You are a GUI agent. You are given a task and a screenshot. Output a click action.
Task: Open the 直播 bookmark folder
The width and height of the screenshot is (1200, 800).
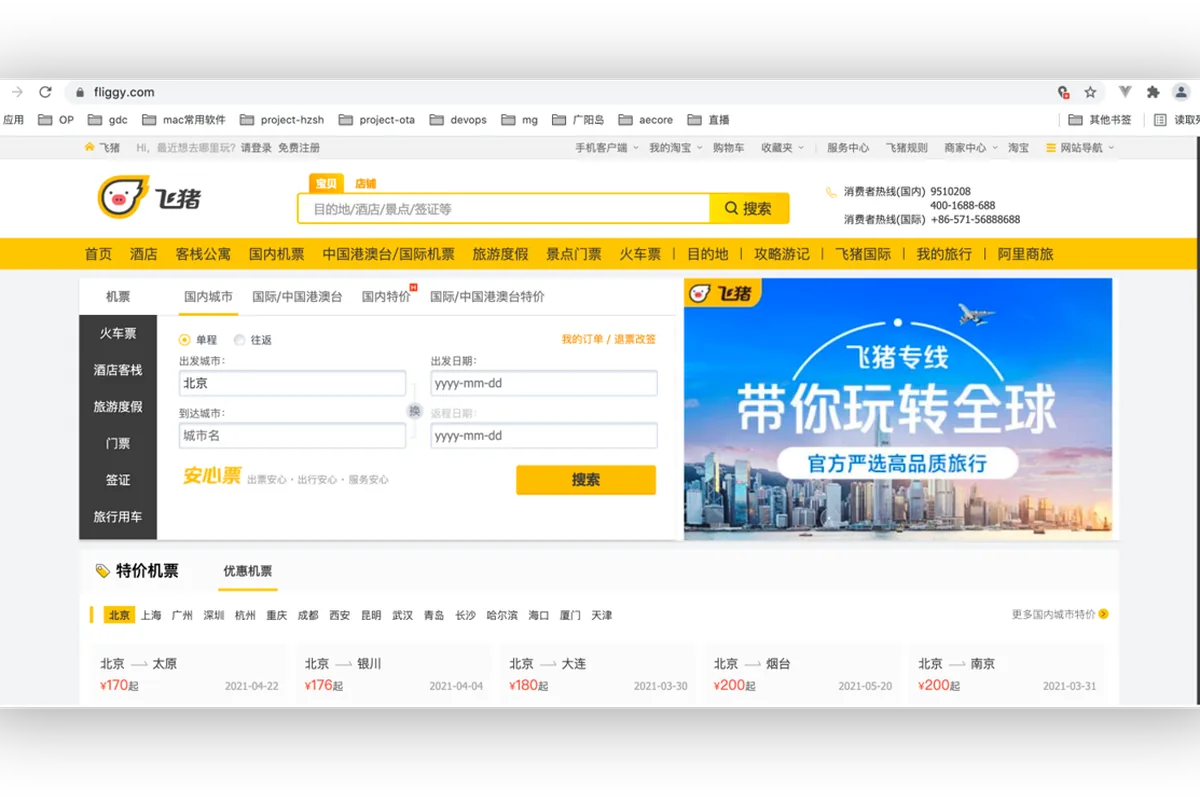[709, 120]
